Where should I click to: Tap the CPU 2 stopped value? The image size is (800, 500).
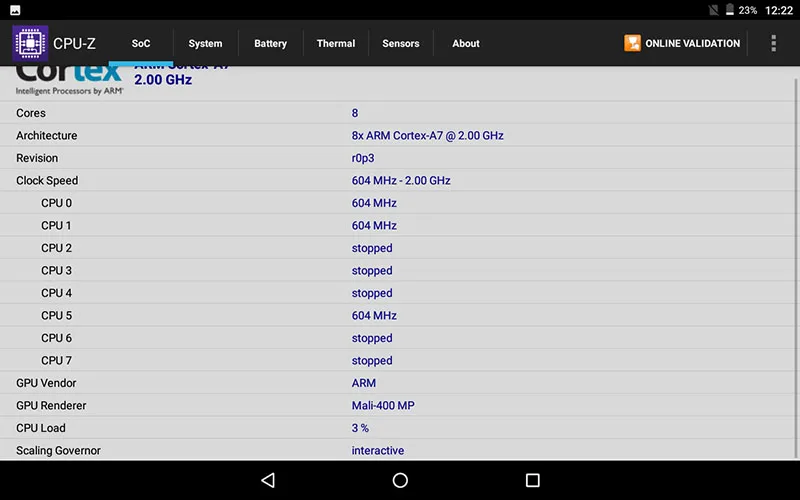(x=371, y=248)
